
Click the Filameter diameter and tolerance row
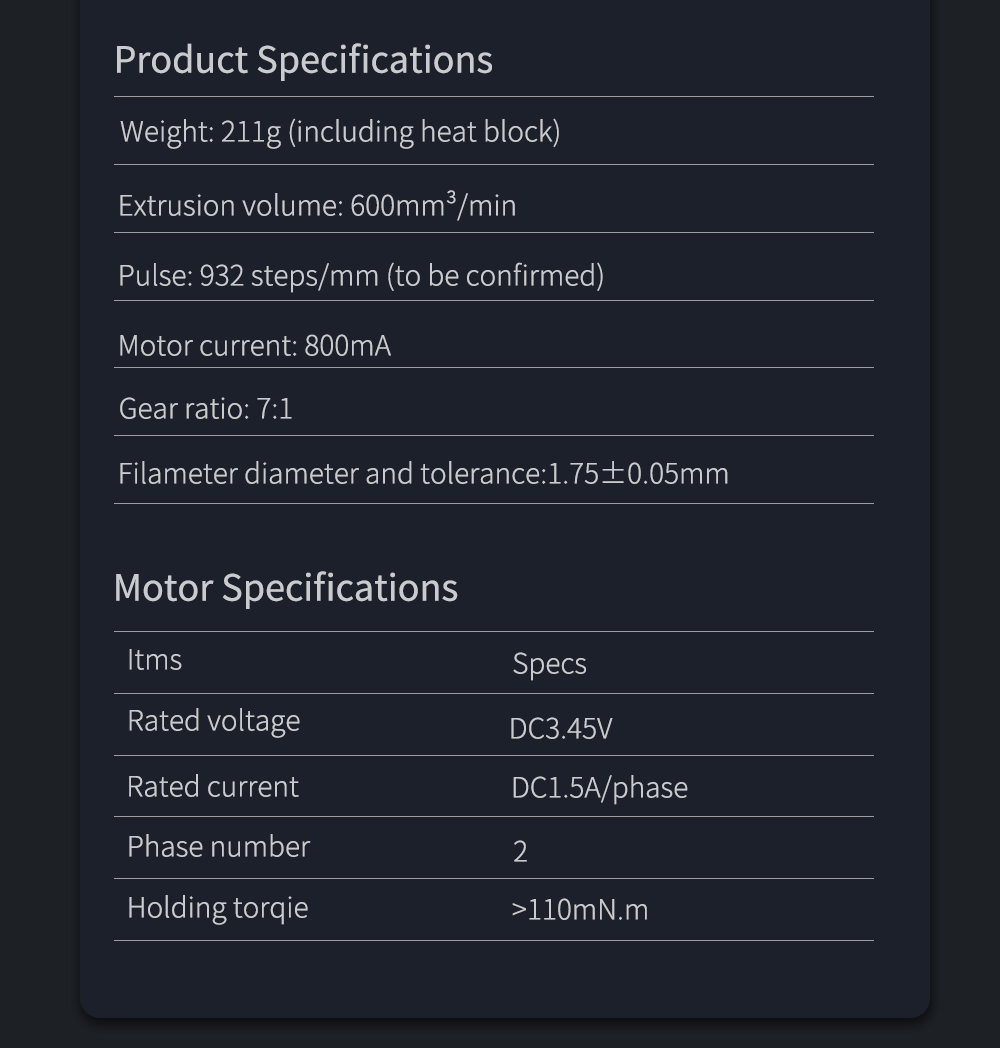pyautogui.click(x=423, y=473)
